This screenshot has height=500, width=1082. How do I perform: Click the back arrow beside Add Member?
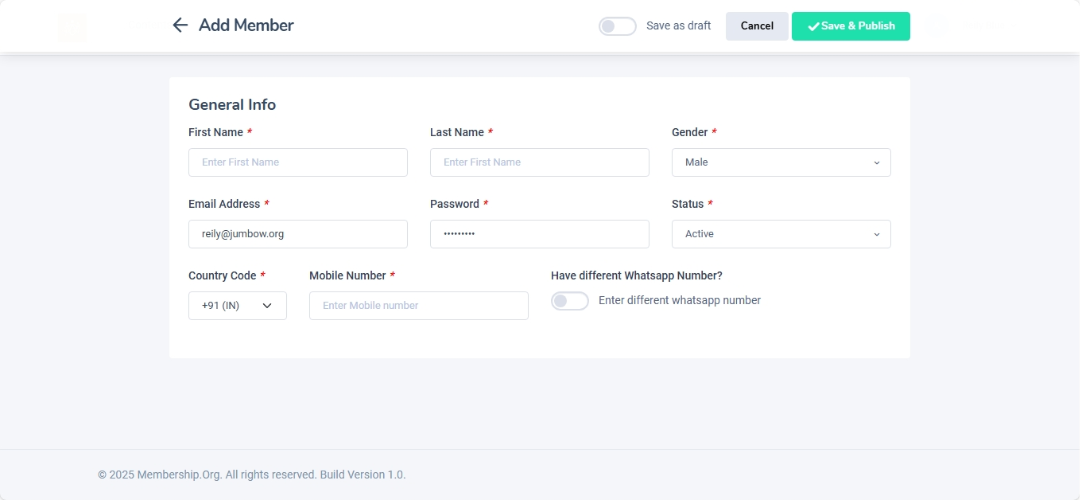coord(180,25)
